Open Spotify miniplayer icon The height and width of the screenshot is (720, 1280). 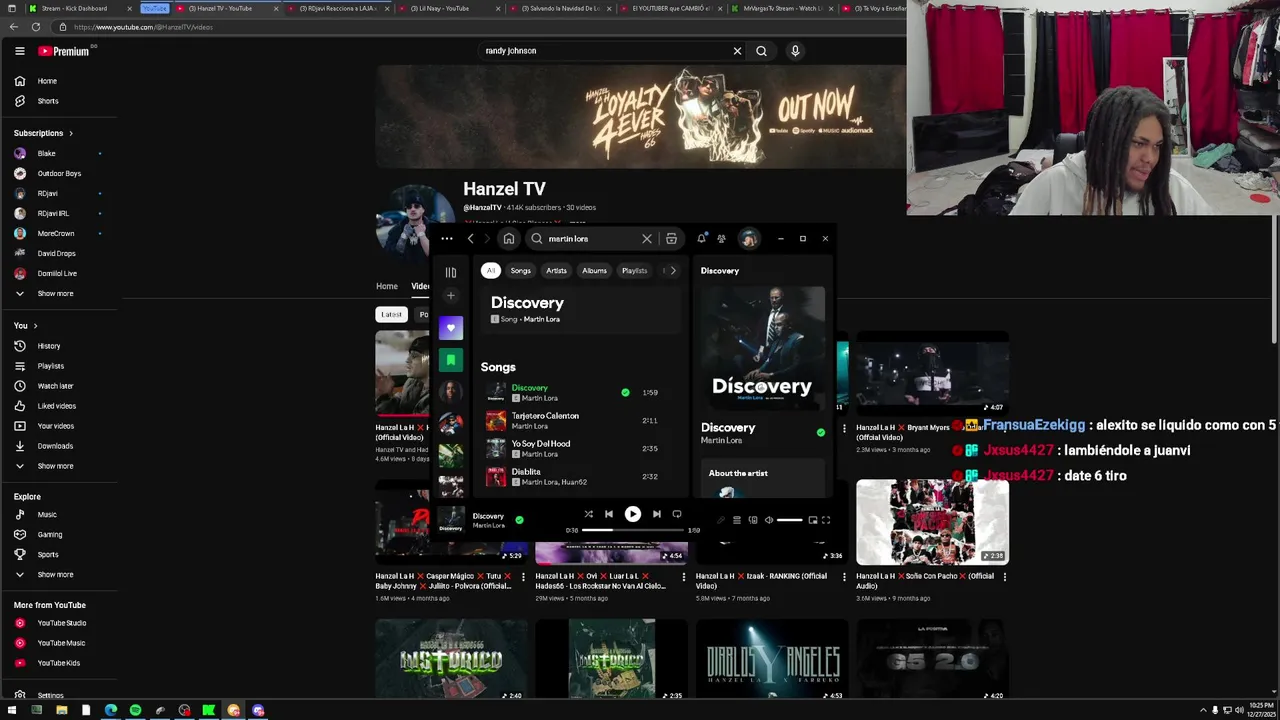click(x=813, y=520)
